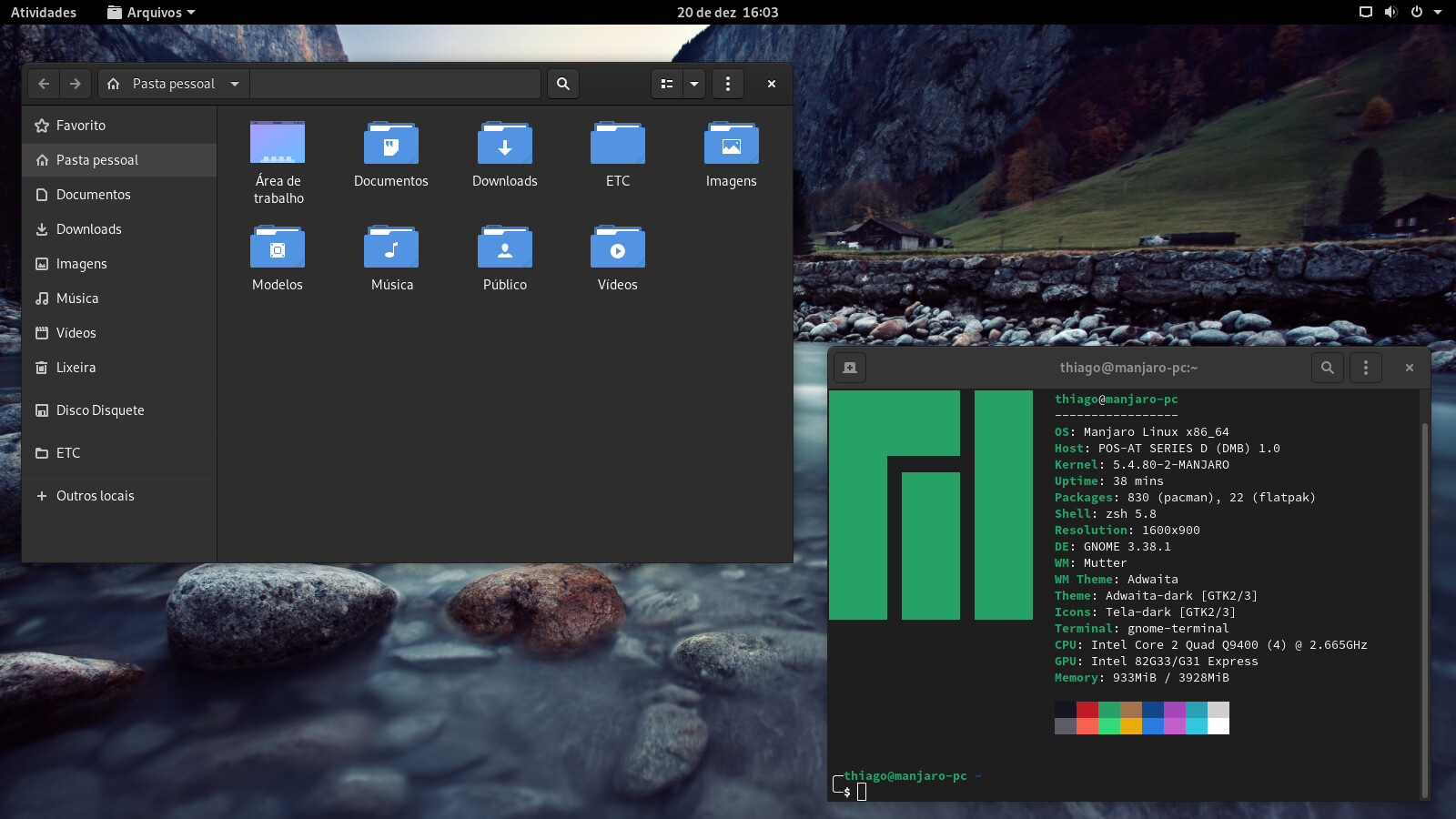Click the search icon in Files toolbar
1456x819 pixels.
563,84
